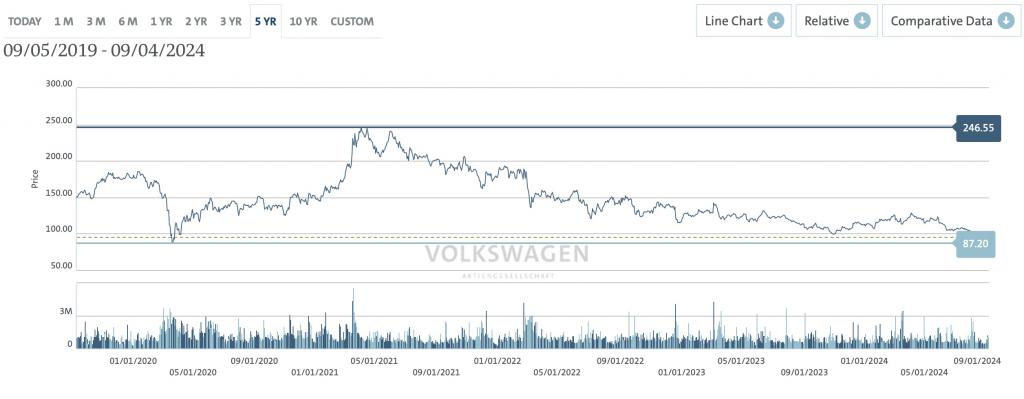Switch to the 1 M range
The image size is (1024, 399).
(63, 21)
